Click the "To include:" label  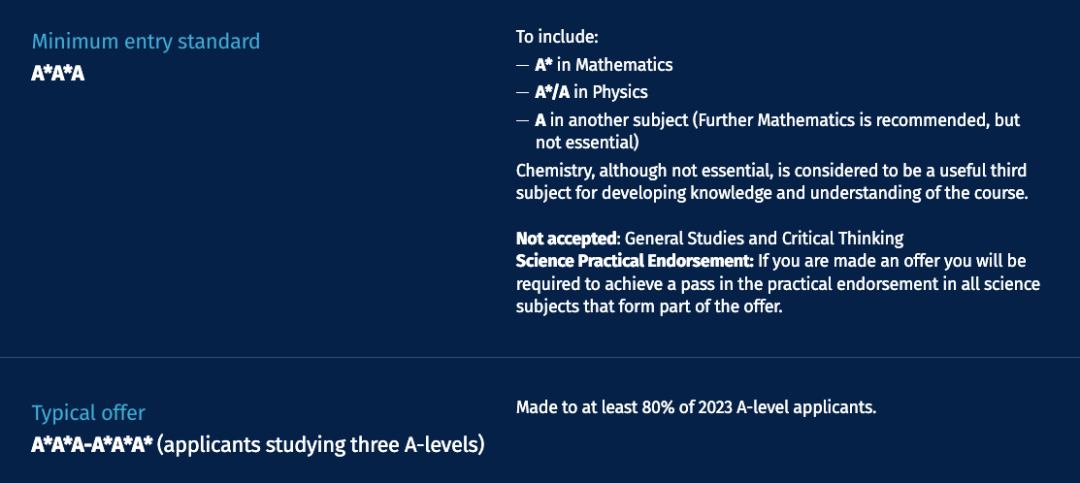click(548, 37)
